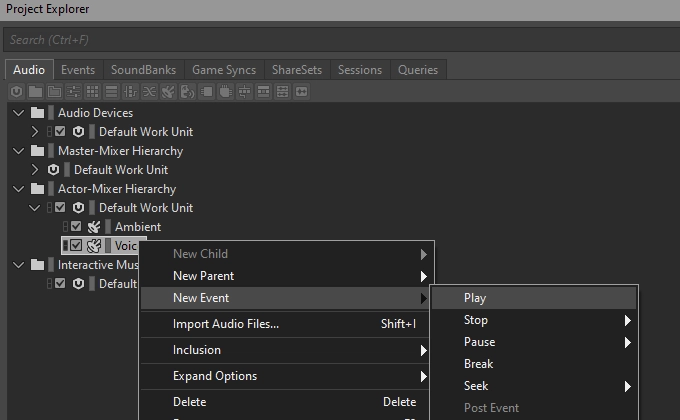Image resolution: width=680 pixels, height=420 pixels.
Task: Open the Stop submenu arrow
Action: pyautogui.click(x=628, y=321)
